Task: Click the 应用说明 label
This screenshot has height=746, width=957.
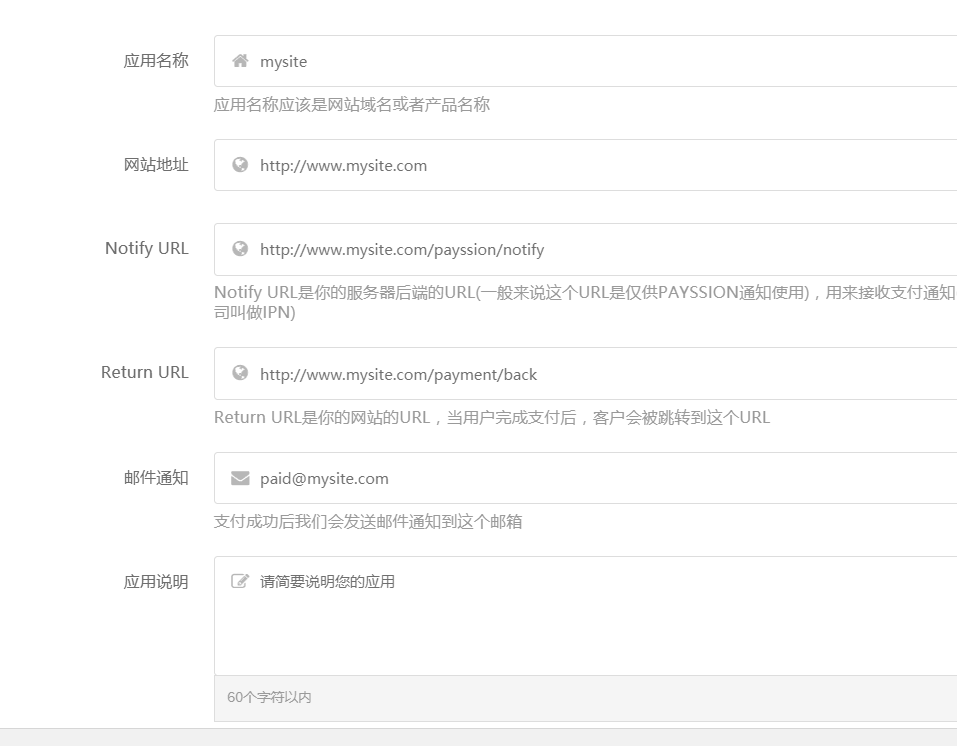Action: (x=154, y=582)
